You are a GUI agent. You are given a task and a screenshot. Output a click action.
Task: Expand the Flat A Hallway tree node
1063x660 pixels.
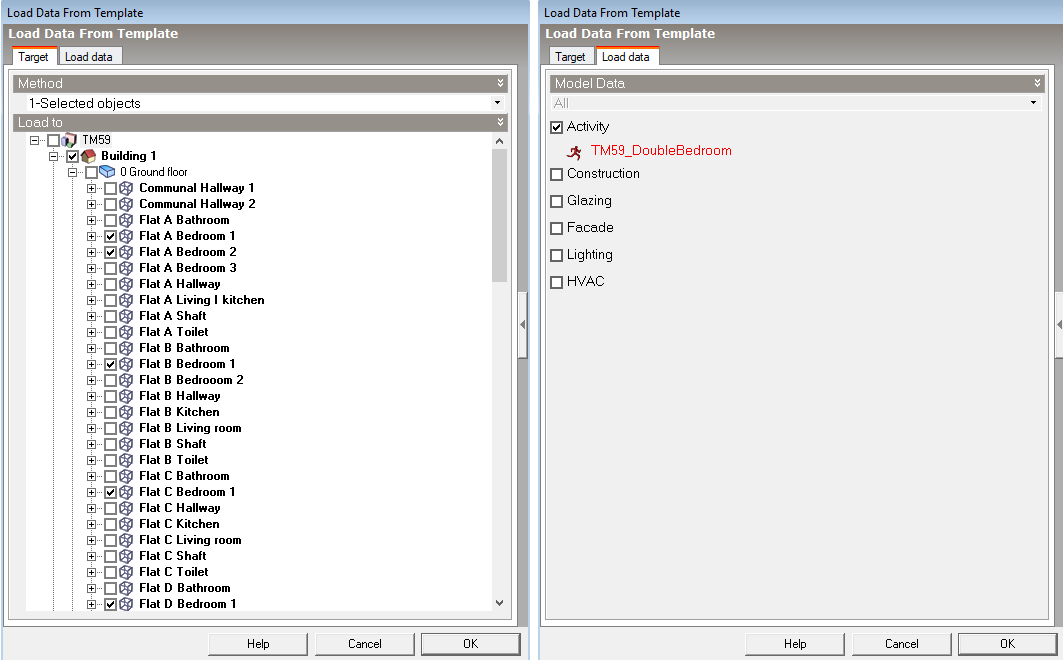92,284
